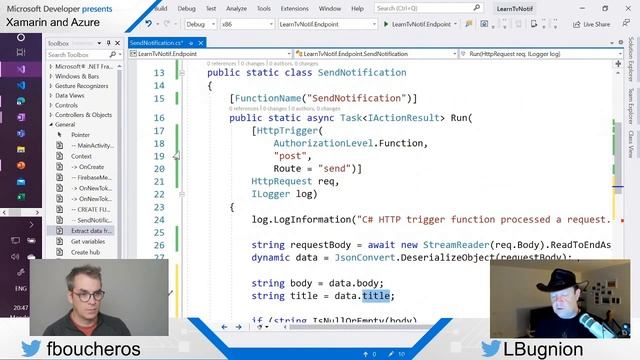This screenshot has height=360, width=640.
Task: Click the grayed Redo arrow in the toolbar
Action: (167, 24)
